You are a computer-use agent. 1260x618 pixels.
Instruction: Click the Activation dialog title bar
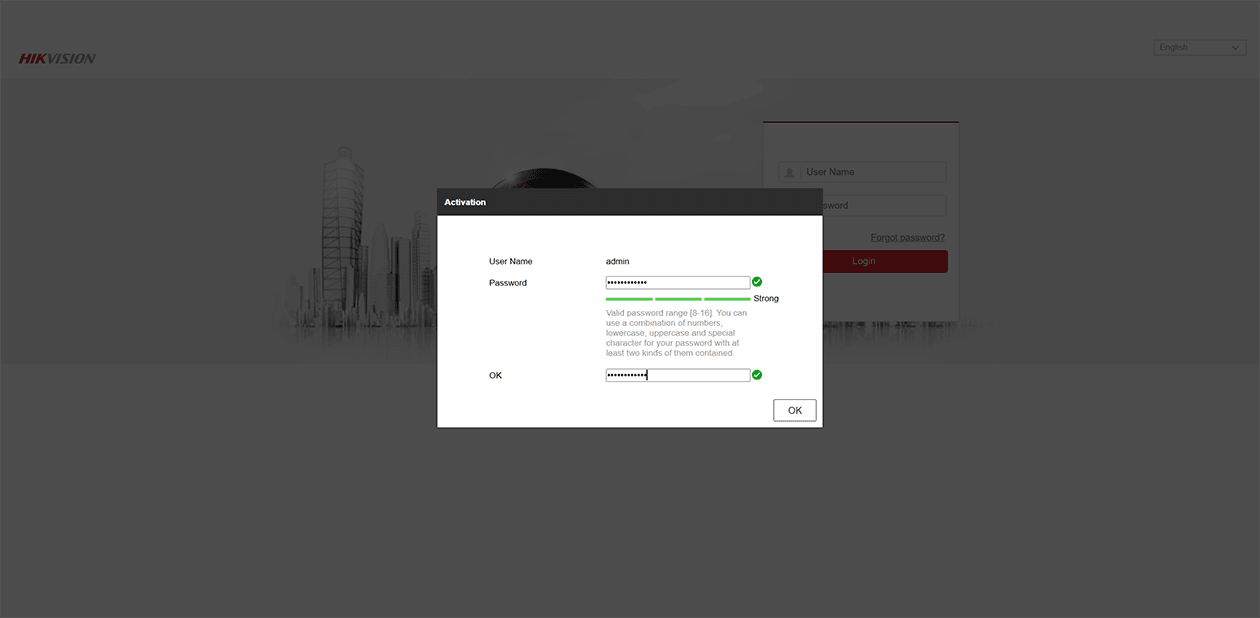pyautogui.click(x=629, y=202)
